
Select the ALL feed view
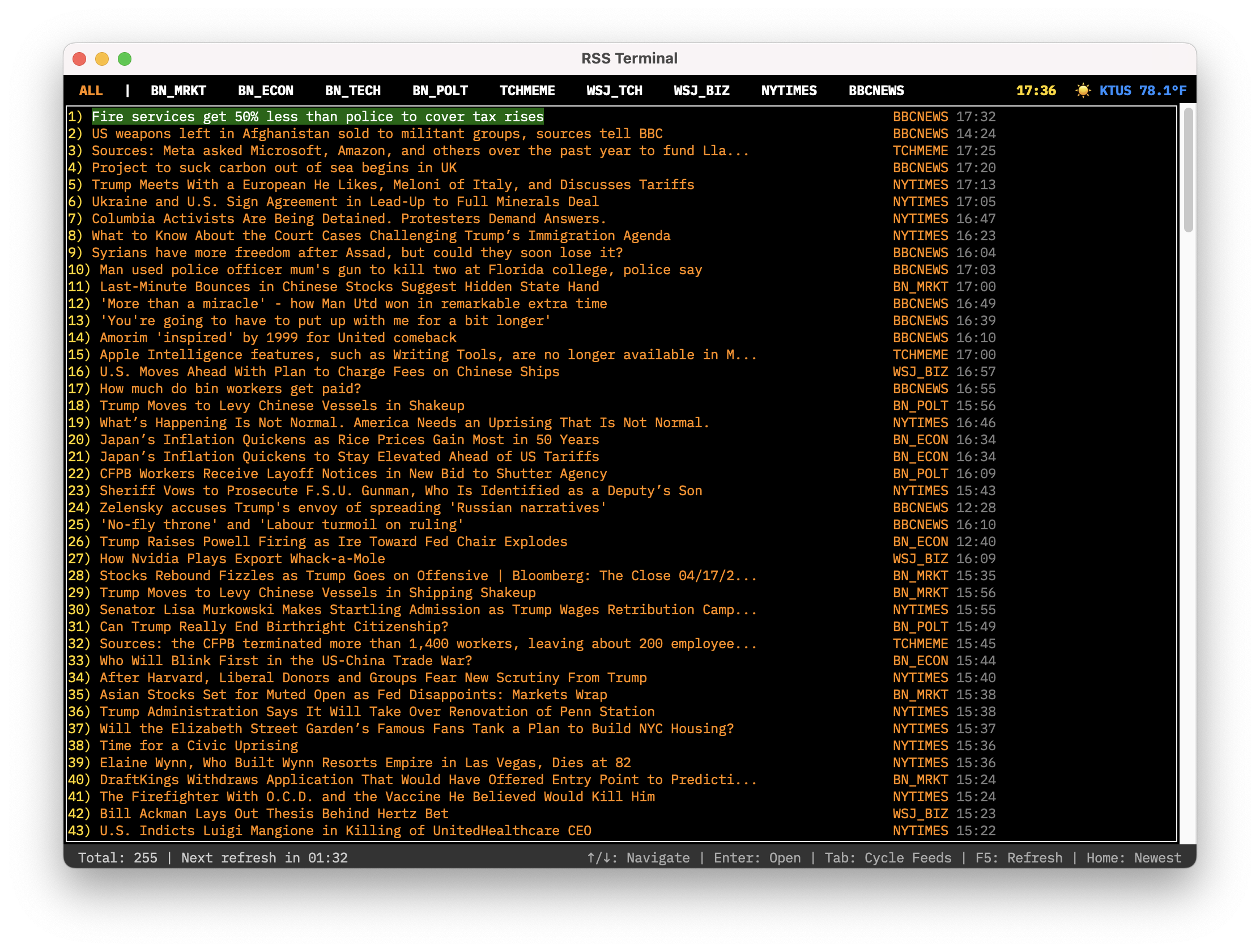click(91, 90)
